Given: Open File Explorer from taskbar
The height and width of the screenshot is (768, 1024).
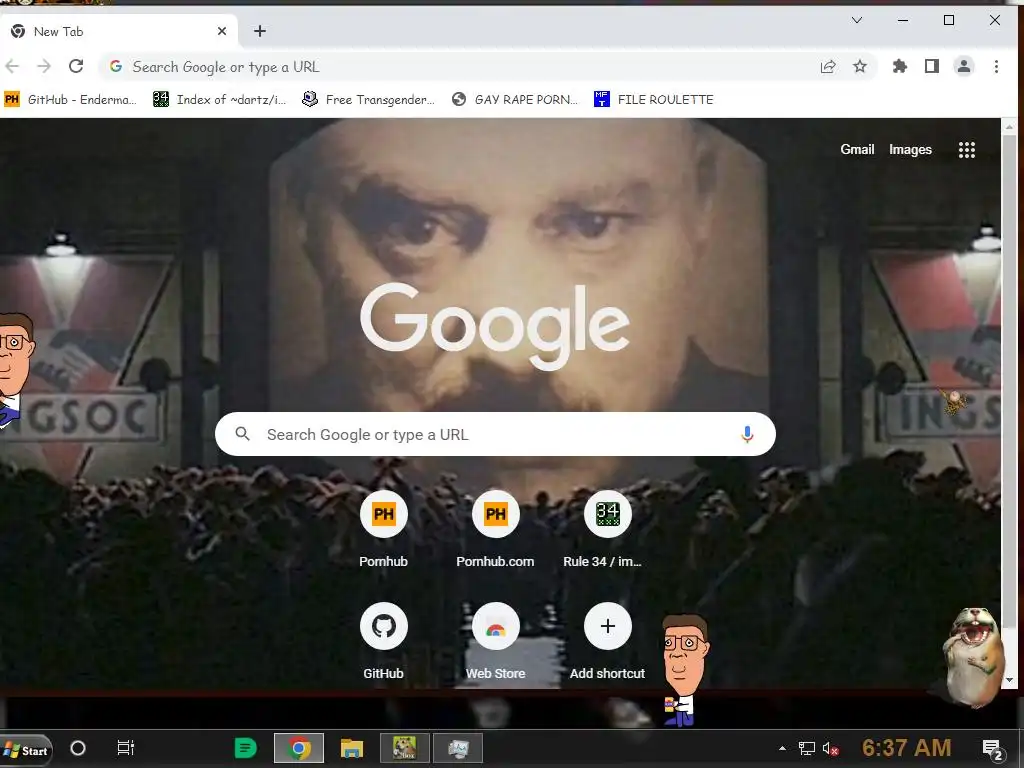Looking at the screenshot, I should [x=351, y=748].
